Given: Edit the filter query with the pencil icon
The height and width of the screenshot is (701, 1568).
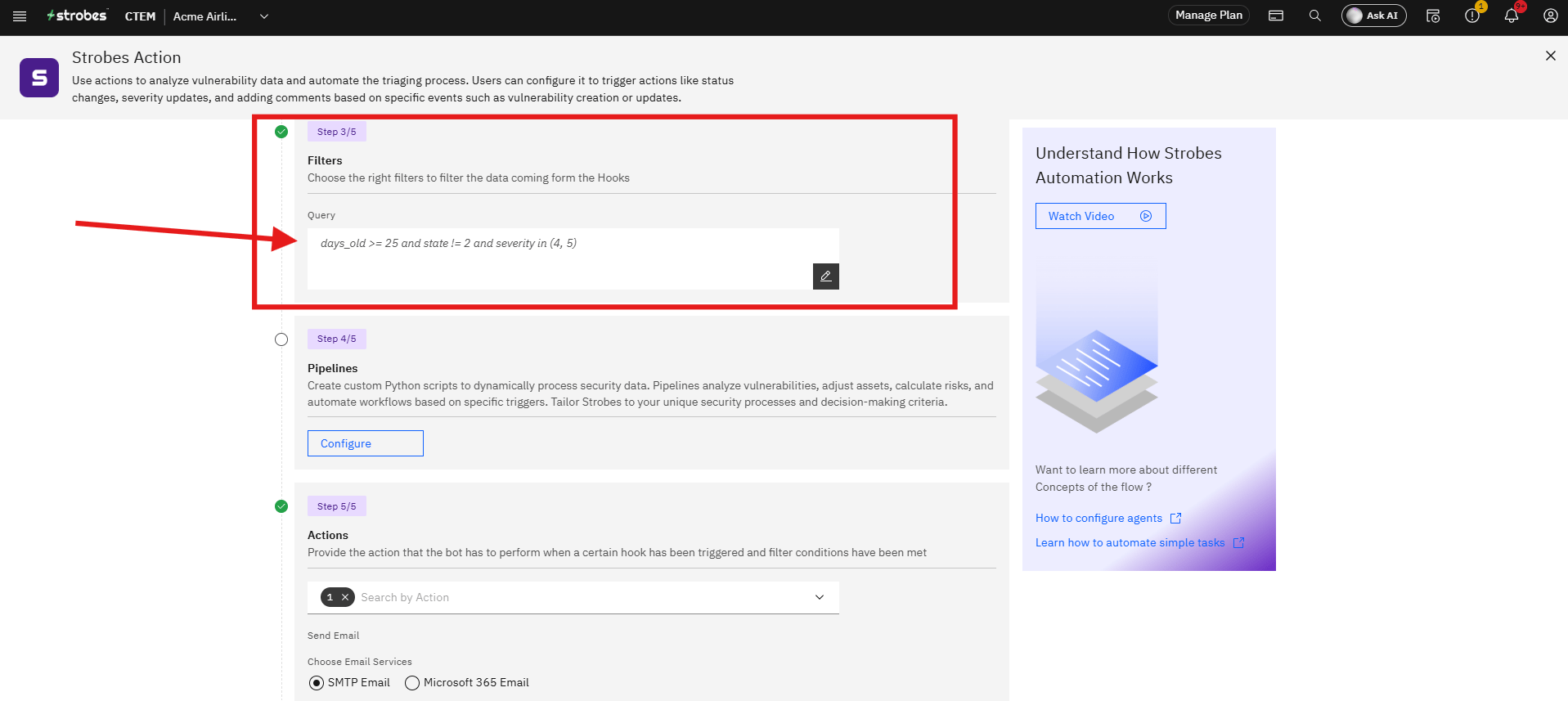Looking at the screenshot, I should [825, 276].
